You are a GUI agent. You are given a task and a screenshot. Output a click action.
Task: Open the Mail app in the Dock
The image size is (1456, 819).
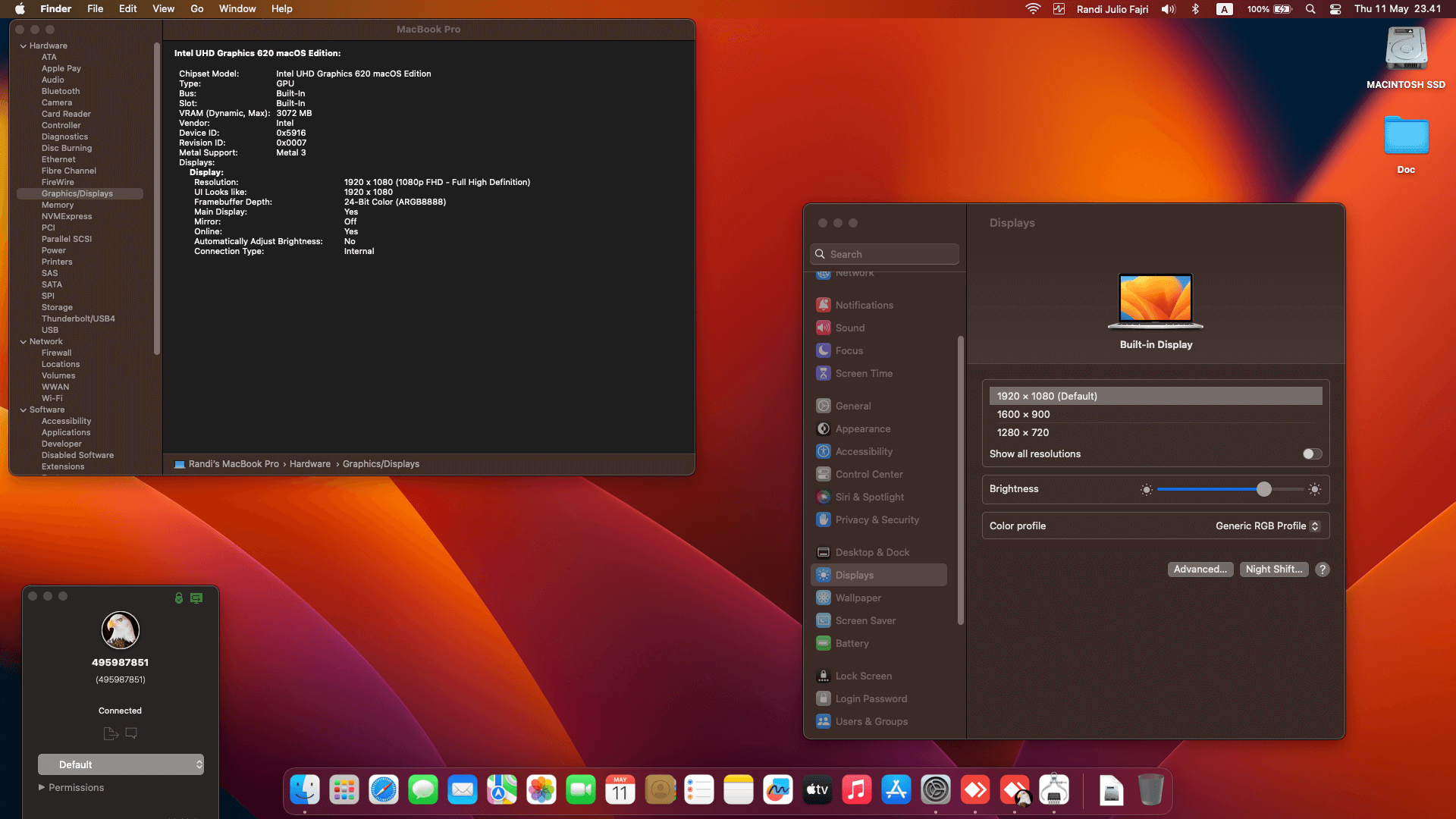(x=463, y=790)
